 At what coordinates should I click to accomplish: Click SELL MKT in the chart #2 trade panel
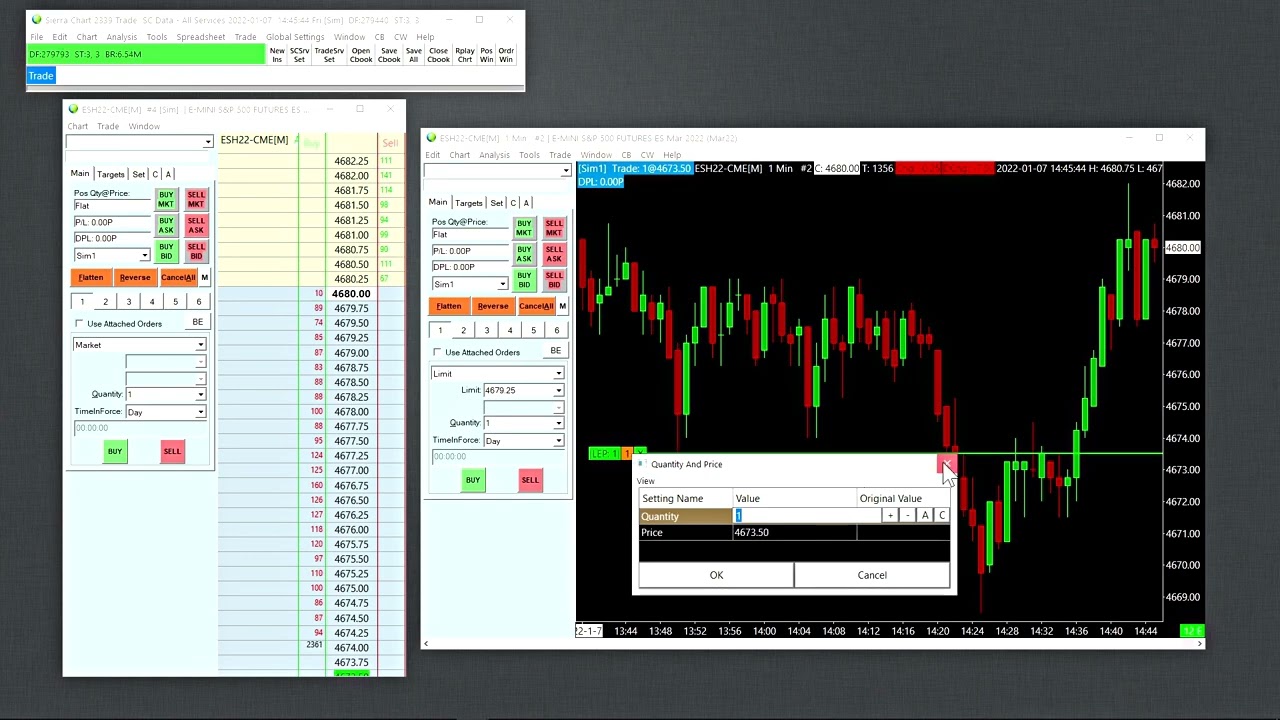pos(554,229)
